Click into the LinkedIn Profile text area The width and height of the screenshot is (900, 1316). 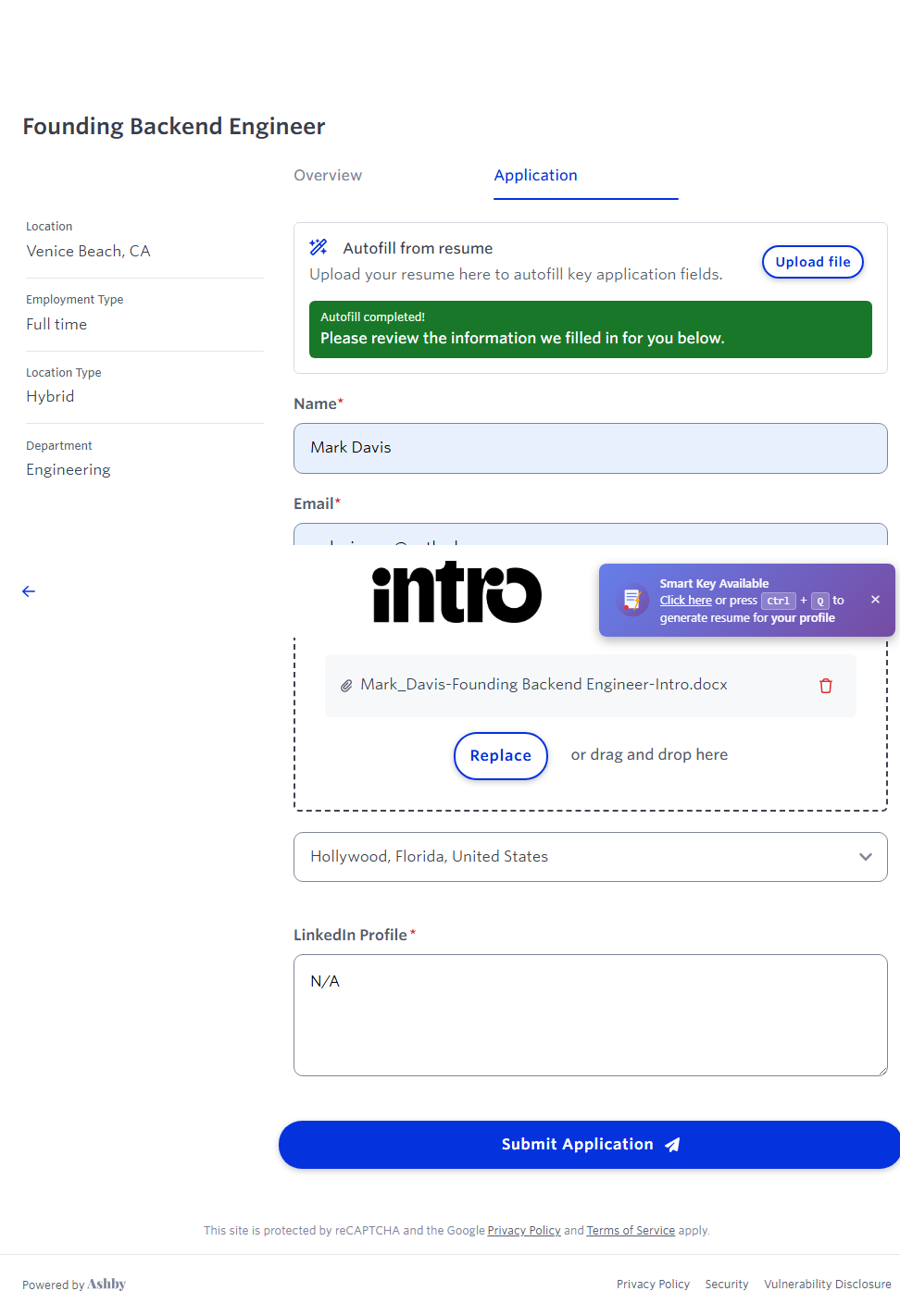(590, 1015)
